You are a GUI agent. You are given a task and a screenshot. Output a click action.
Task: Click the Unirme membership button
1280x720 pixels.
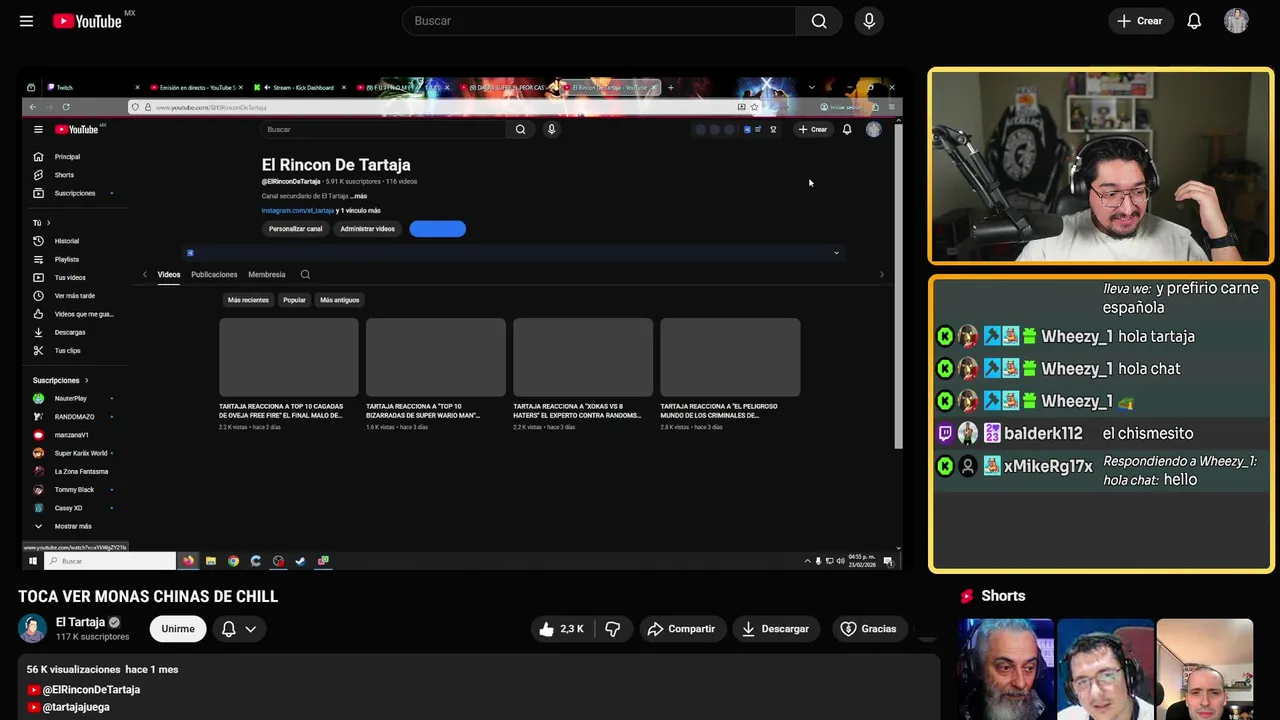coord(178,629)
